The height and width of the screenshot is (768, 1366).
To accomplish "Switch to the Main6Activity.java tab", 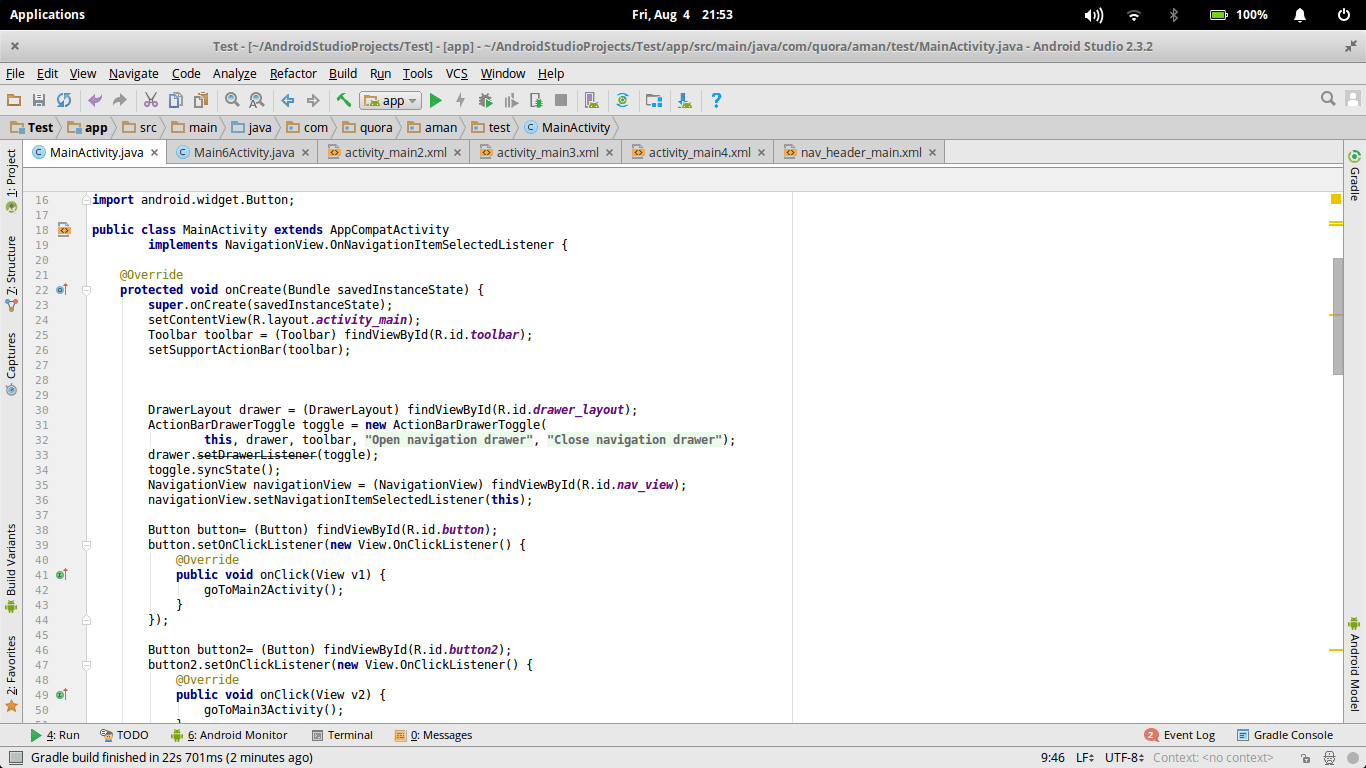I will 244,153.
